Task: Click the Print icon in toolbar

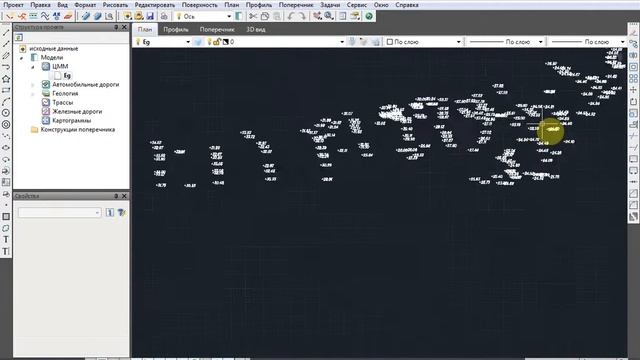Action: coord(164,16)
